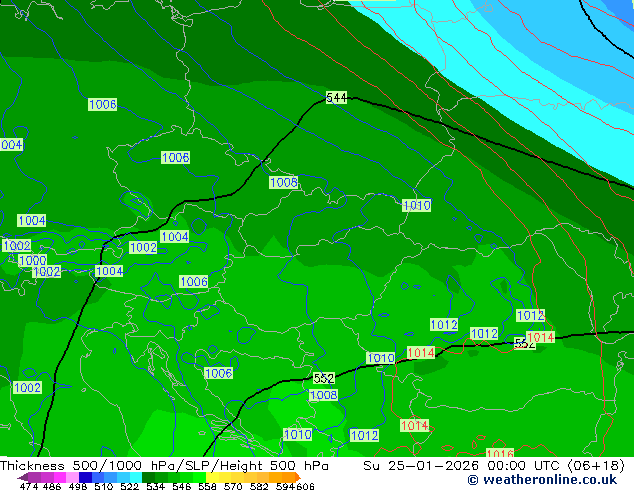Screen dimensions: 634x490
Task: Click the lime green swatch before yellow
Action: (x=199, y=477)
